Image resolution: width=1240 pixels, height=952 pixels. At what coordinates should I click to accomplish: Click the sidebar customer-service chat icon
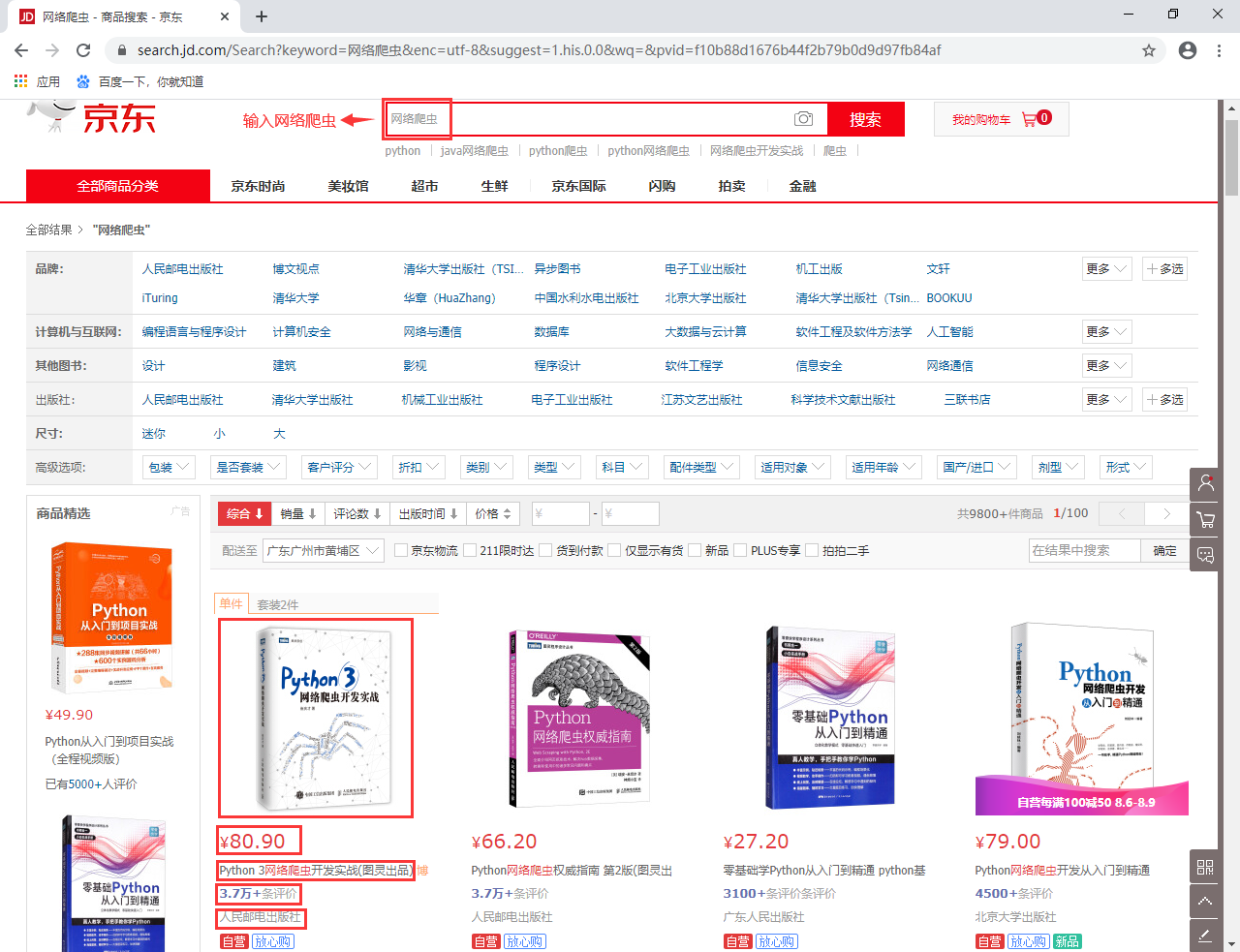pyautogui.click(x=1206, y=556)
